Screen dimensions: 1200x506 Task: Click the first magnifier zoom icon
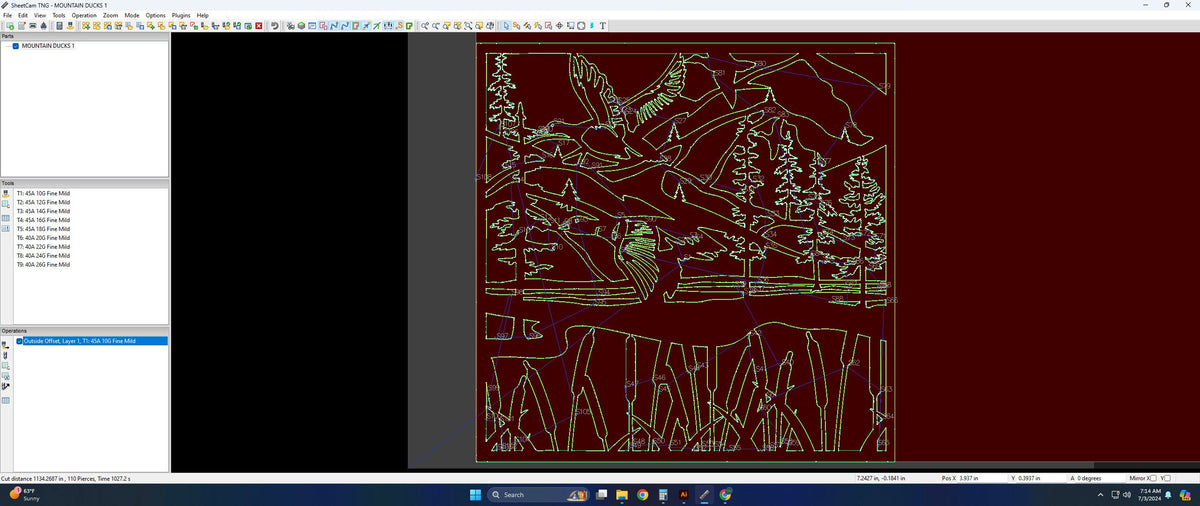tap(426, 26)
